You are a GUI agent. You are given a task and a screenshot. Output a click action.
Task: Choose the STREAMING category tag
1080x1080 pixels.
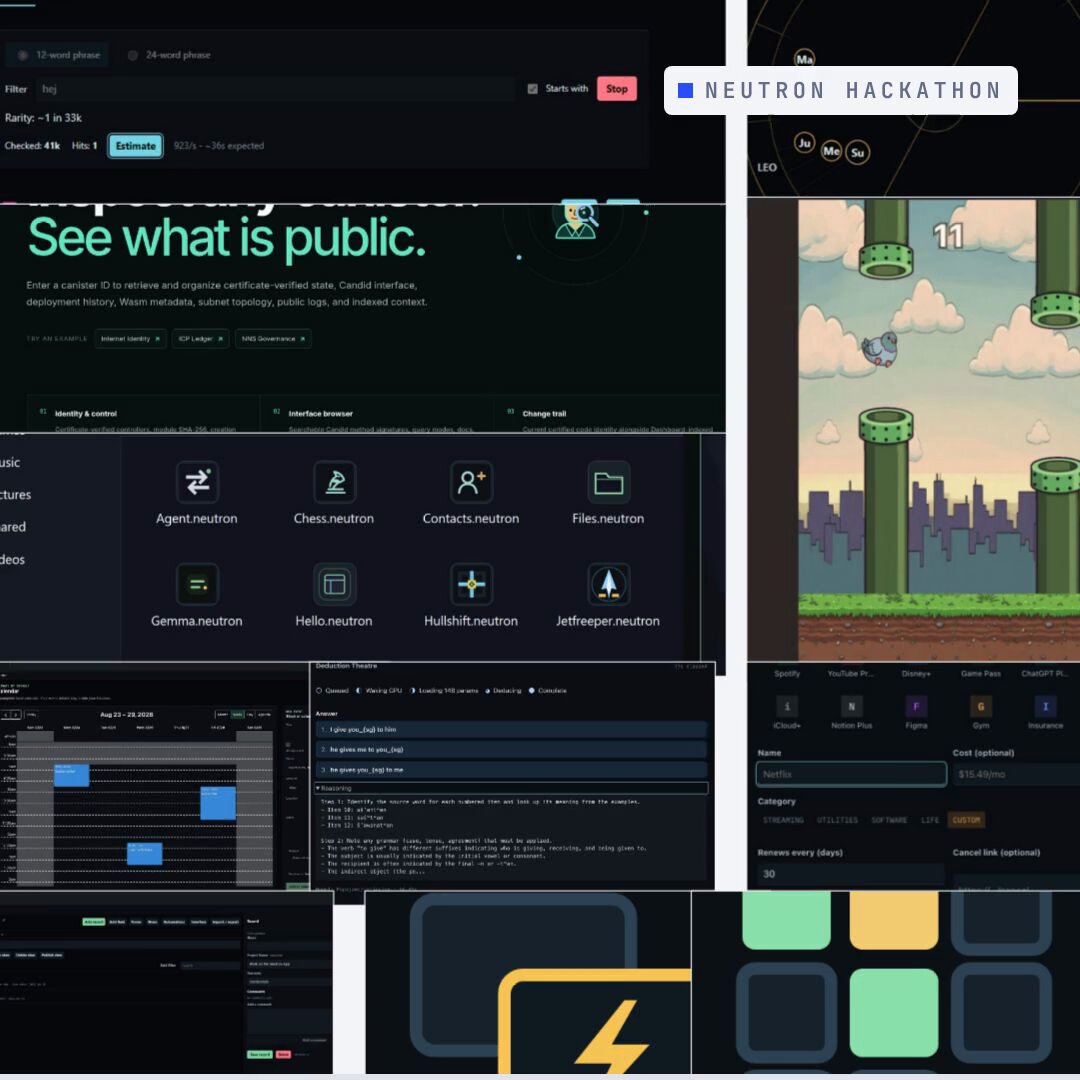click(x=783, y=820)
